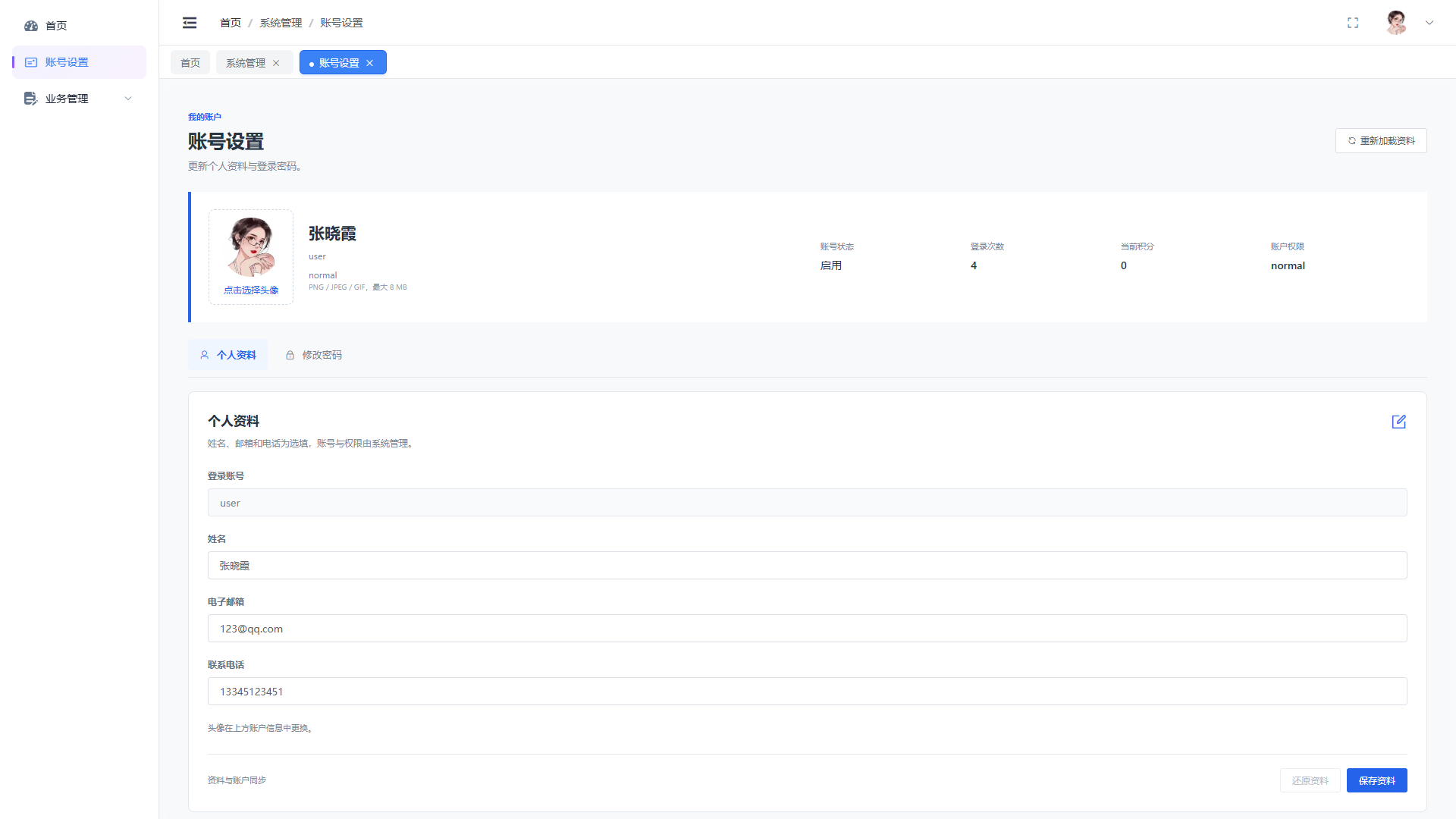Click the 首页 dashboard icon in sidebar
Viewport: 1456px width, 819px height.
[31, 26]
